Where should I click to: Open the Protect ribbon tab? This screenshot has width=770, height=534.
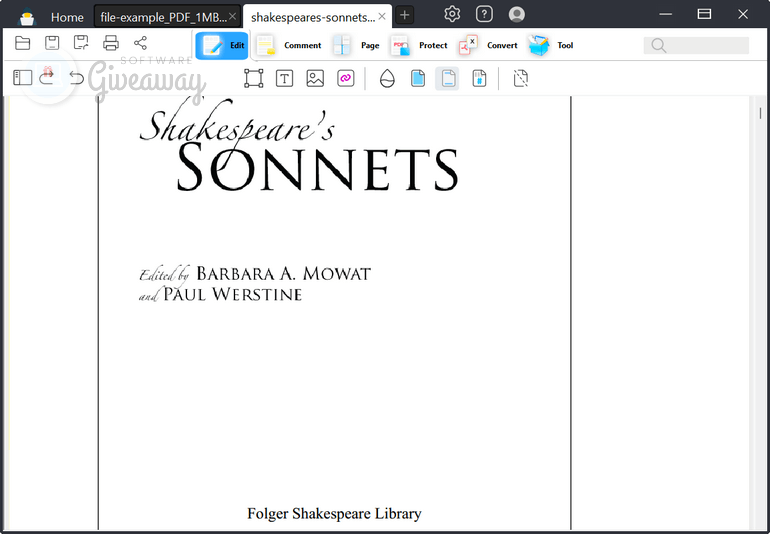419,46
